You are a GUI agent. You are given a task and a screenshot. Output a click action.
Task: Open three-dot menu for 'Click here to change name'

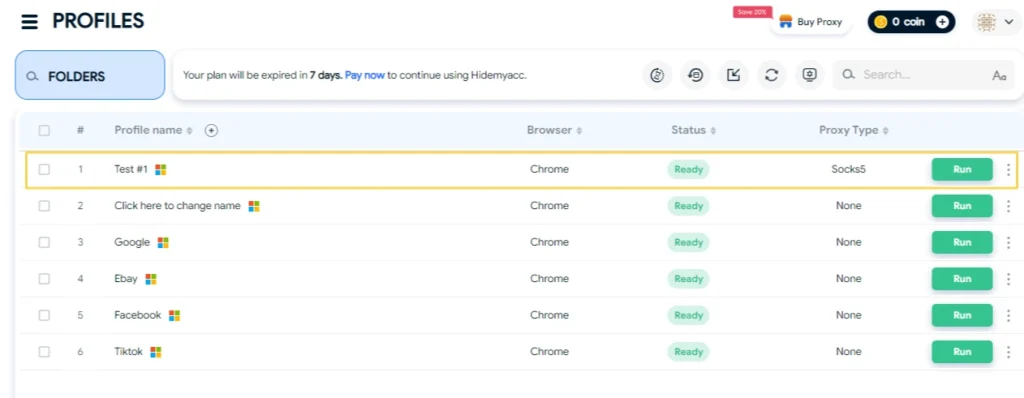pyautogui.click(x=1008, y=206)
